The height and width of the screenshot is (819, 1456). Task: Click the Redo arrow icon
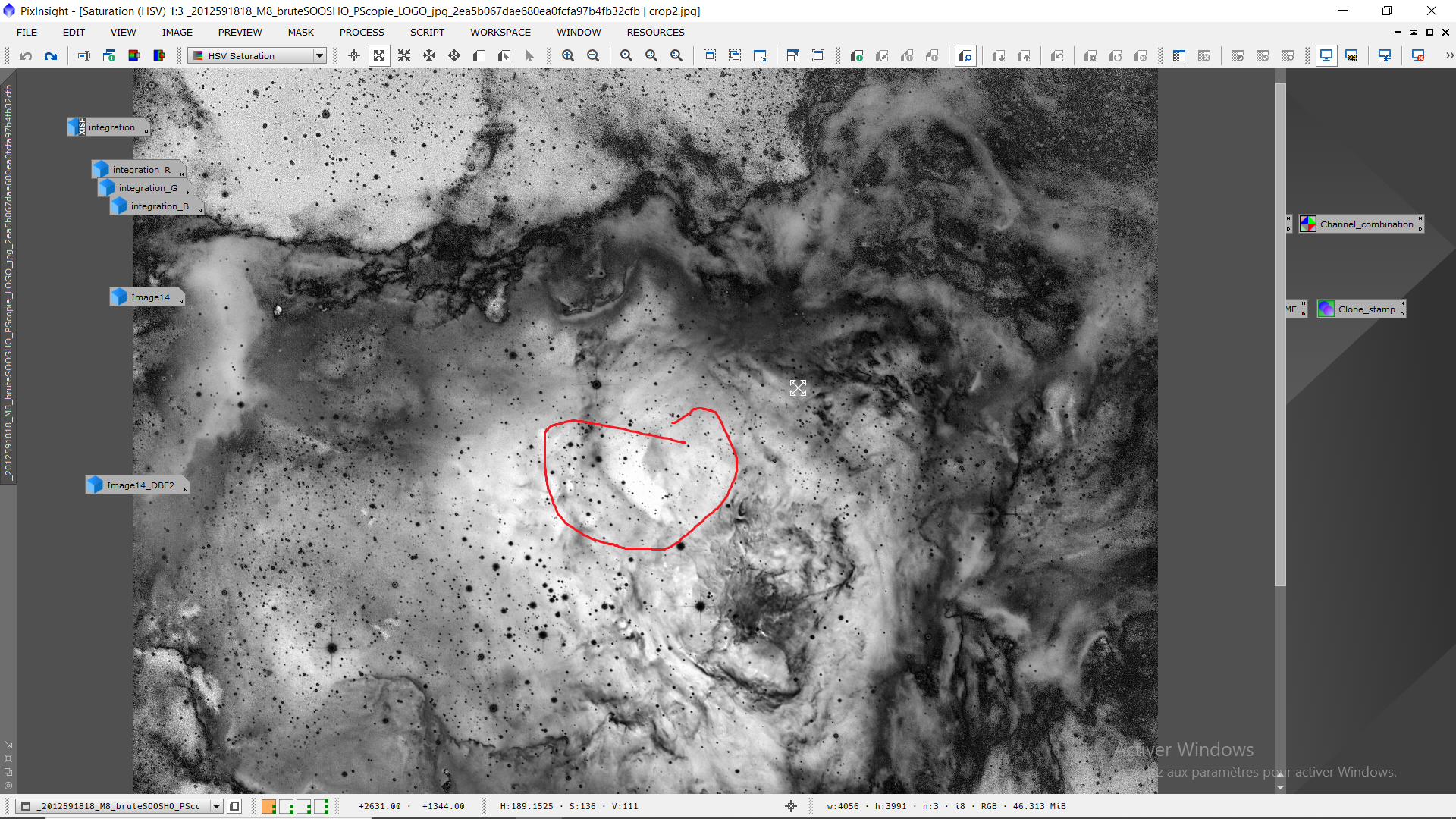point(51,56)
